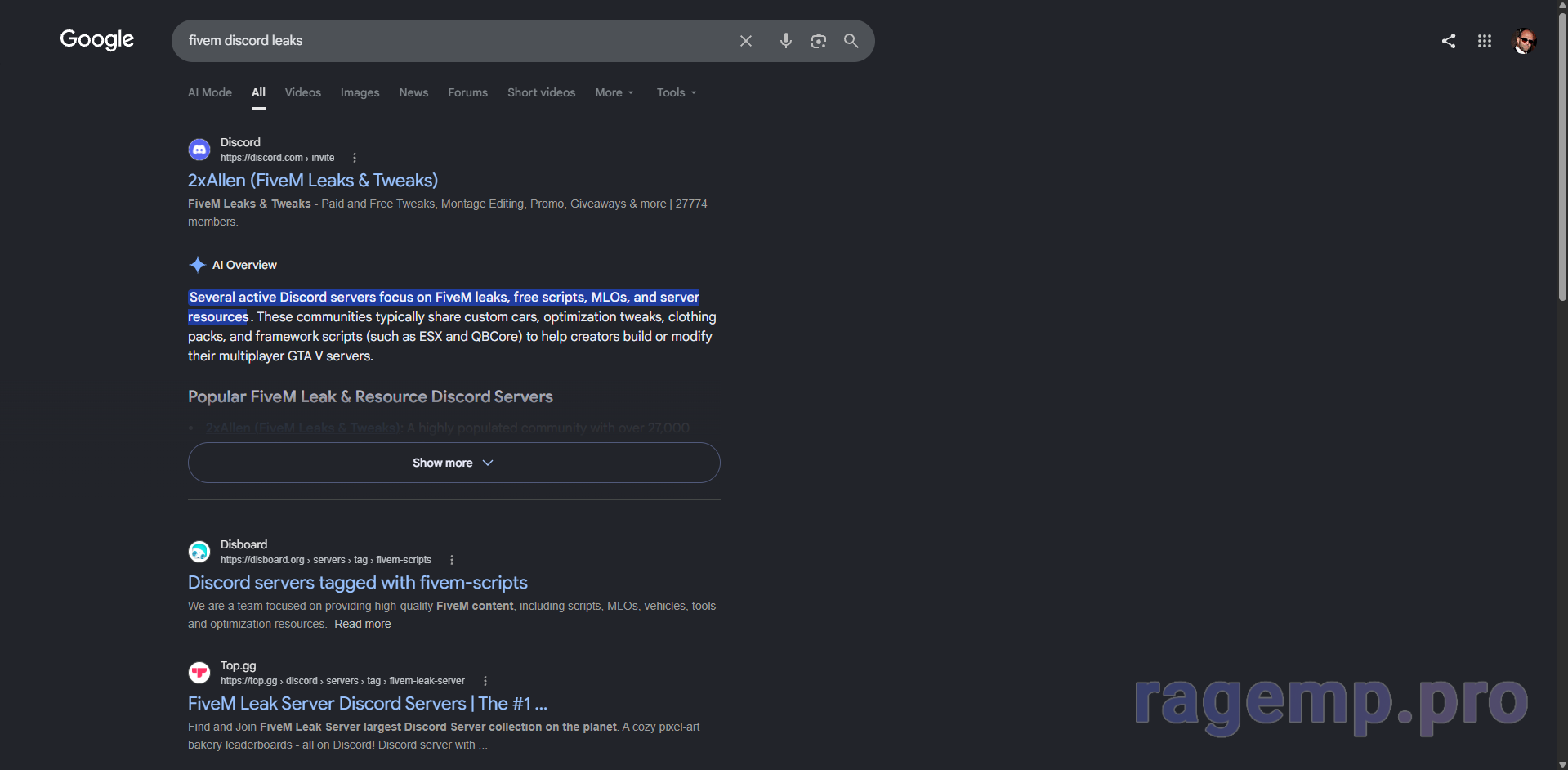Image resolution: width=1568 pixels, height=770 pixels.
Task: Click the Top.gg site name
Action: tap(239, 665)
